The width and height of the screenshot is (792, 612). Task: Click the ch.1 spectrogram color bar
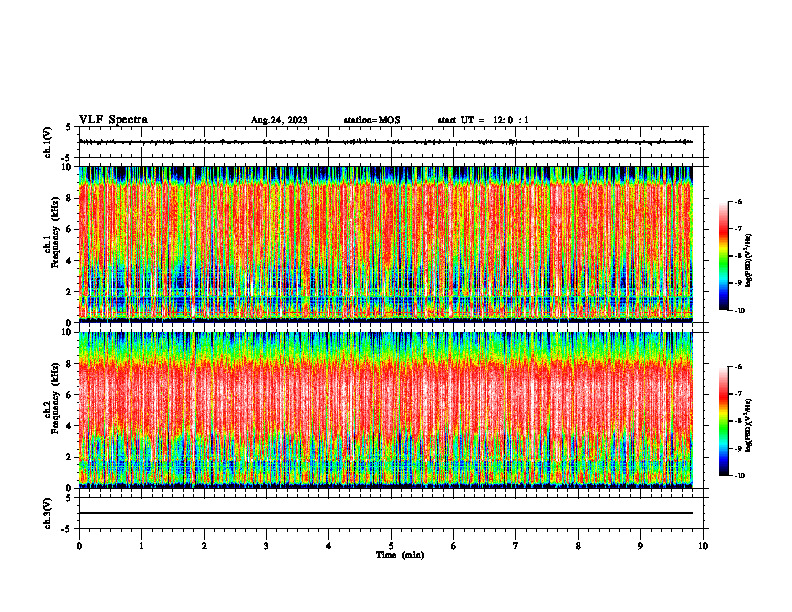point(723,256)
